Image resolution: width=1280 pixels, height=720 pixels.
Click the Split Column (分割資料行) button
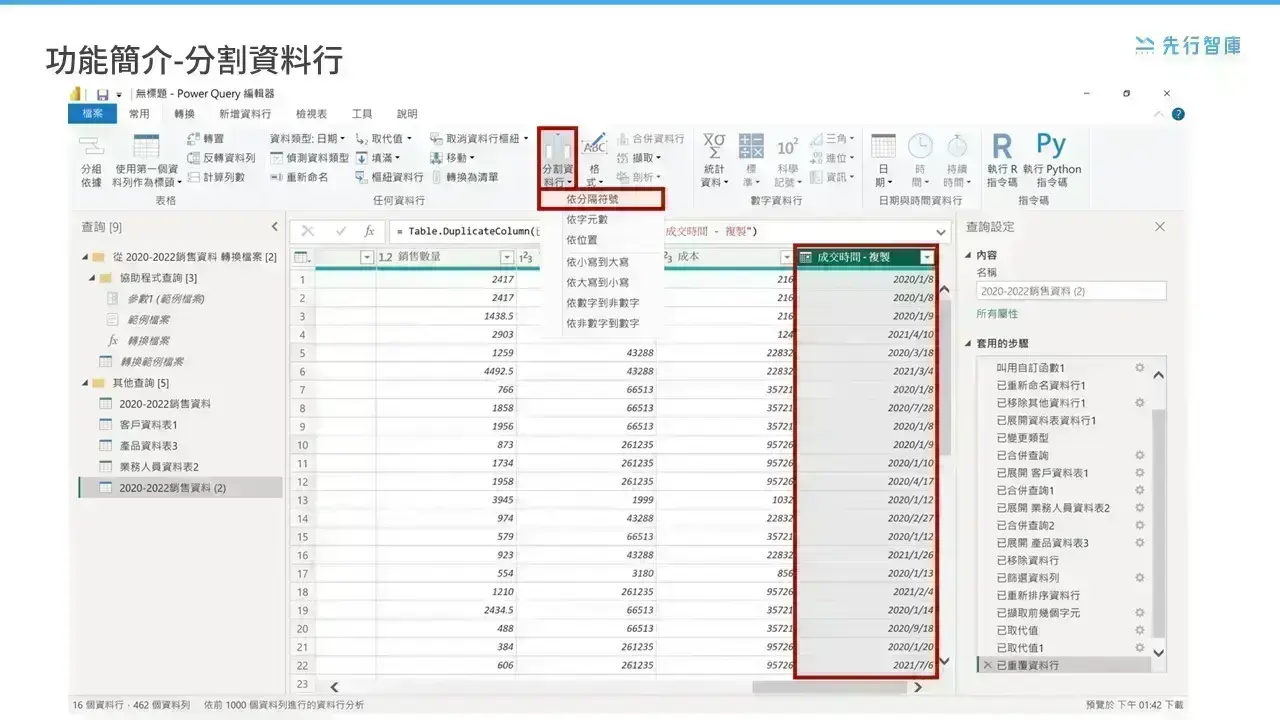point(557,158)
